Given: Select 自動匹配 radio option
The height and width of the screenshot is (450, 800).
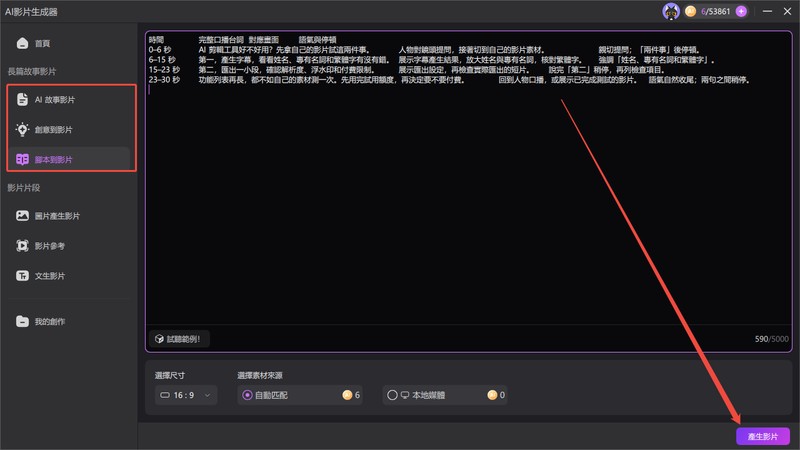Looking at the screenshot, I should pos(247,395).
